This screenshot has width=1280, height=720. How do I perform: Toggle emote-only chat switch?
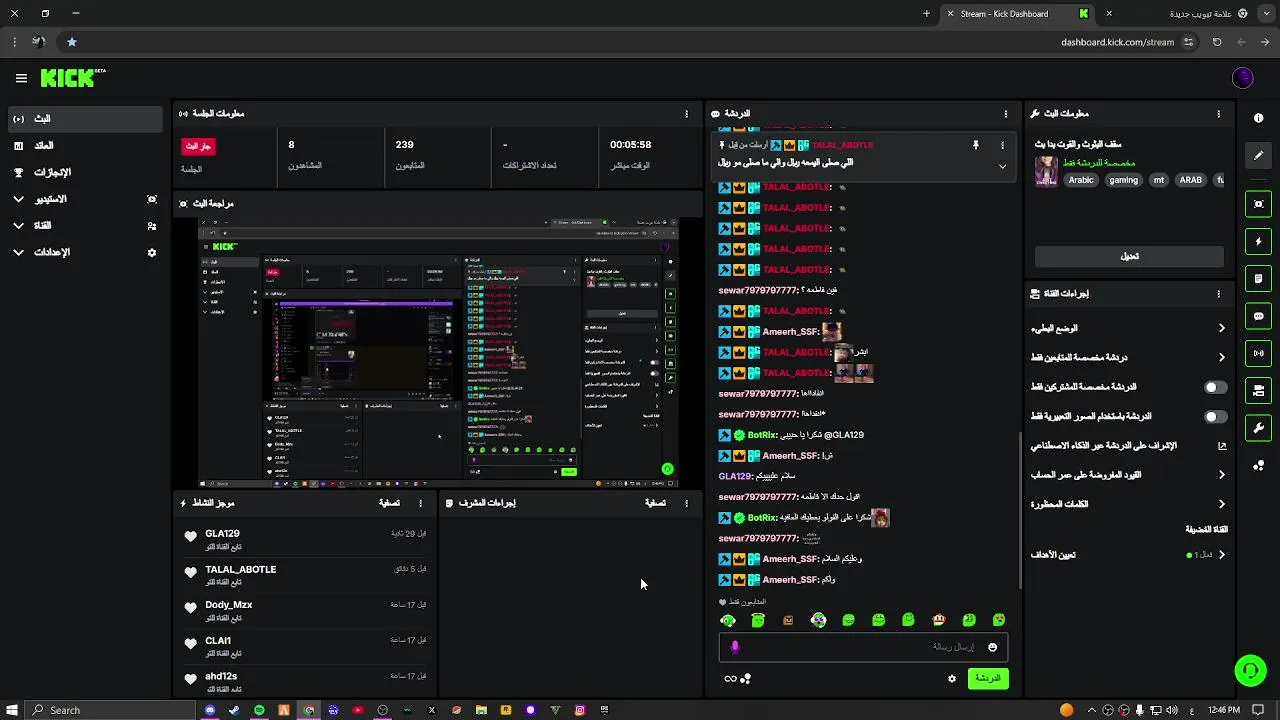click(x=1215, y=416)
